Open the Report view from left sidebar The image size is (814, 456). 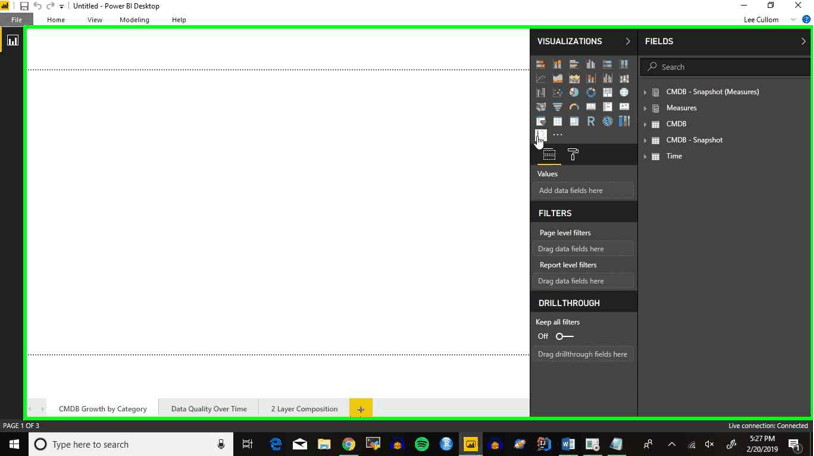(x=12, y=41)
